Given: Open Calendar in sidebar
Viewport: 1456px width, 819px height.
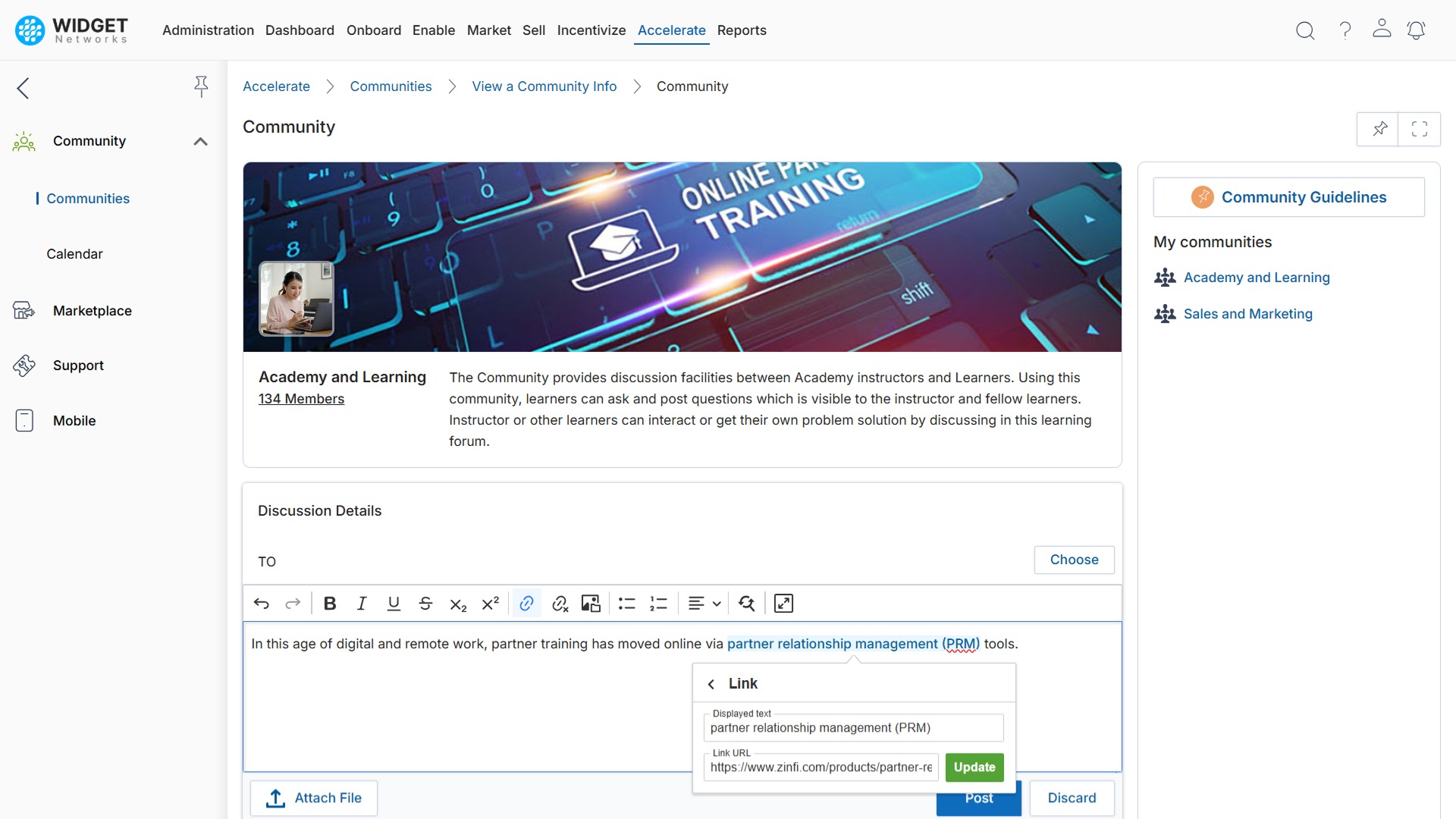Looking at the screenshot, I should (x=74, y=254).
